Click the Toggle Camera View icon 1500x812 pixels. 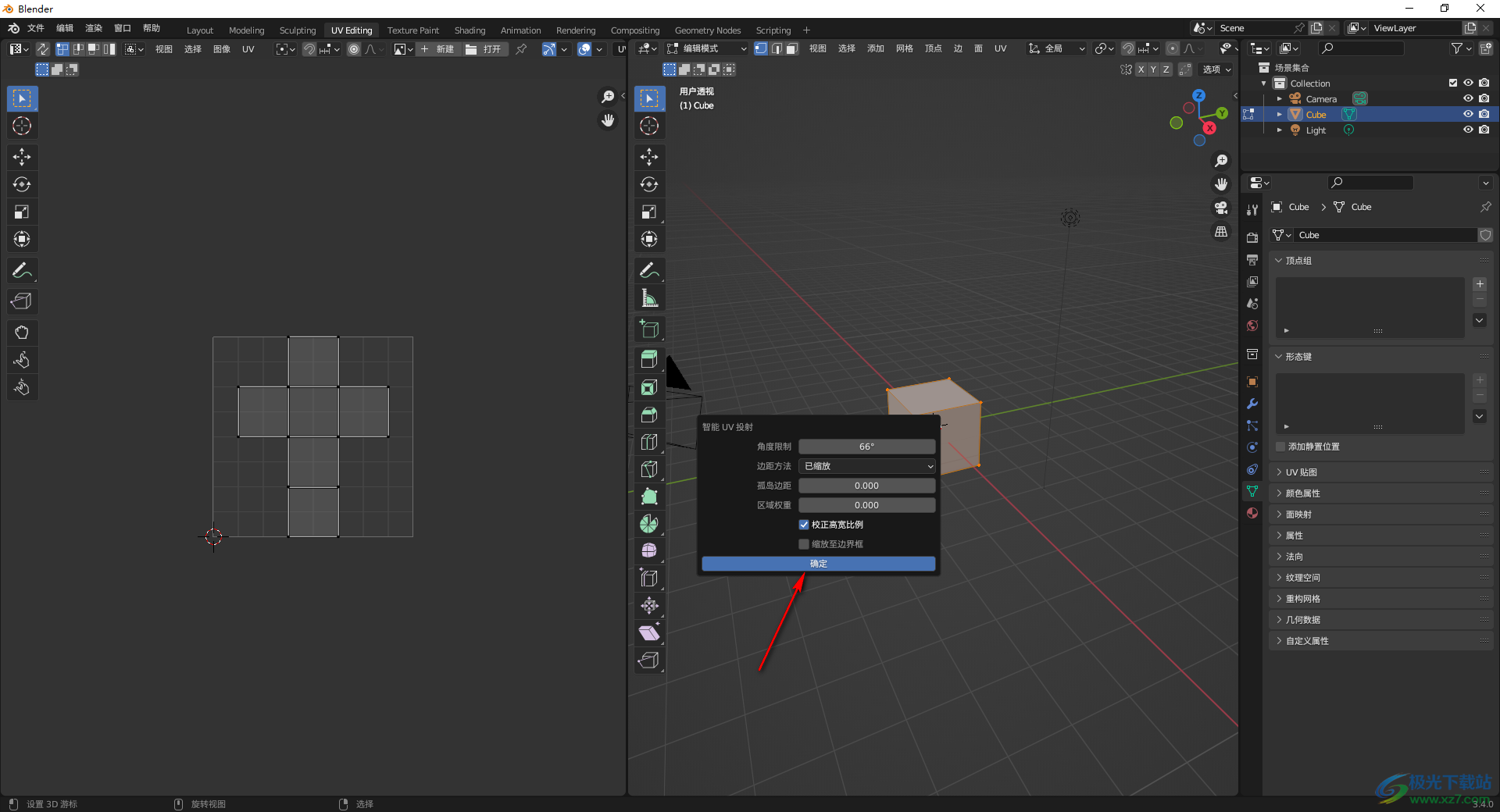(x=1221, y=208)
